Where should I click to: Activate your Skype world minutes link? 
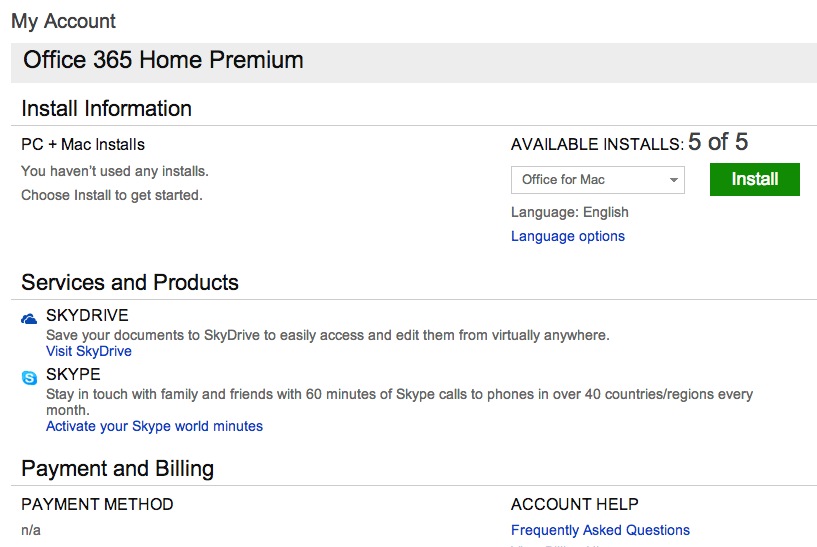154,426
